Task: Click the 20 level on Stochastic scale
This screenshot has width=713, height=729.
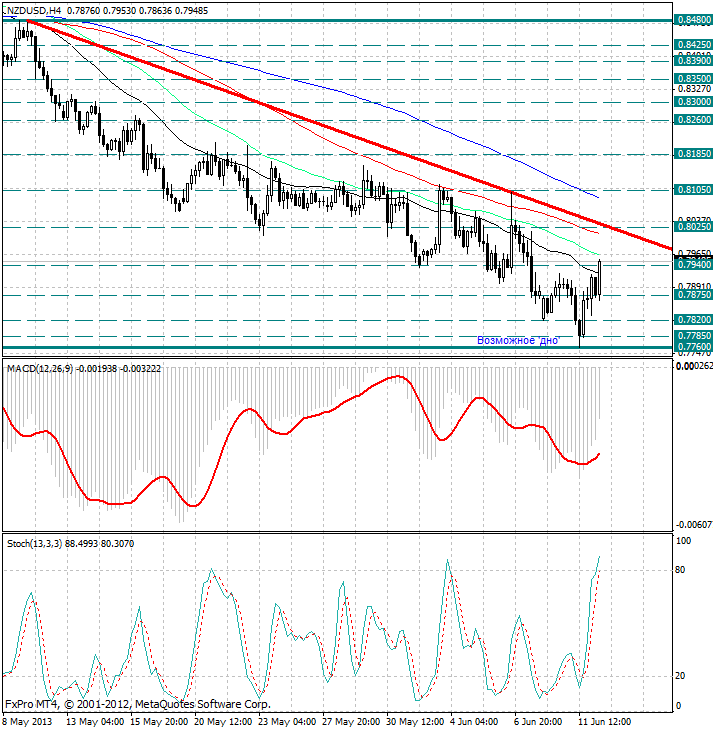Action: coord(680,676)
